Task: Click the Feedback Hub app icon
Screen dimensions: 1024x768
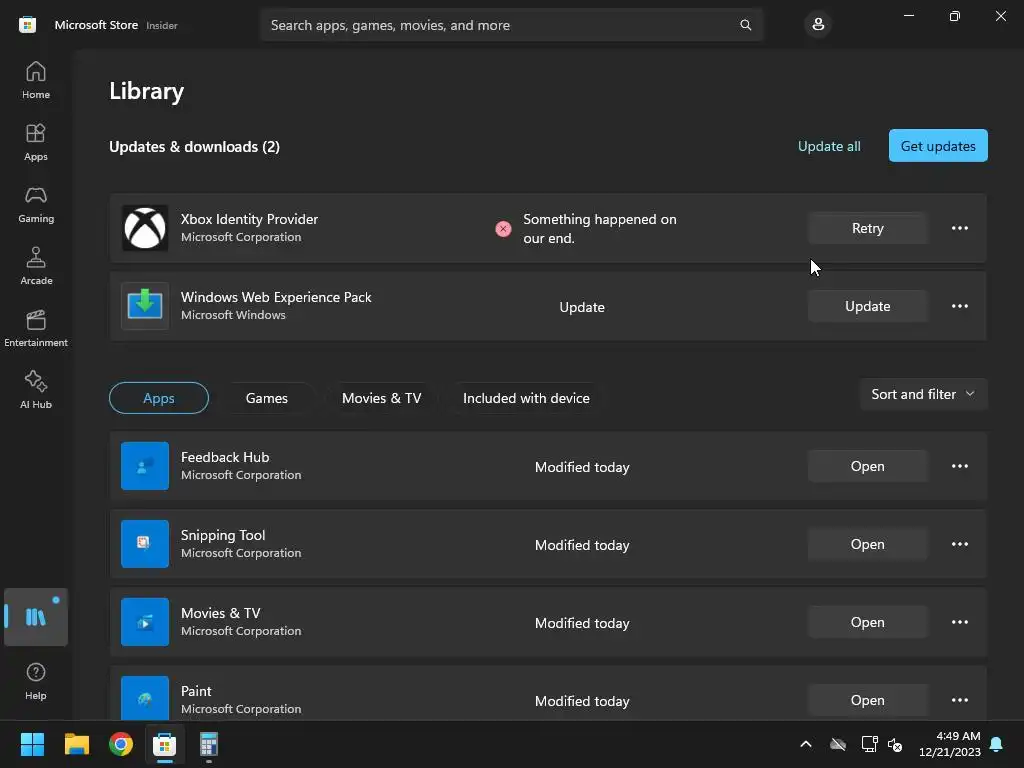Action: pyautogui.click(x=145, y=466)
